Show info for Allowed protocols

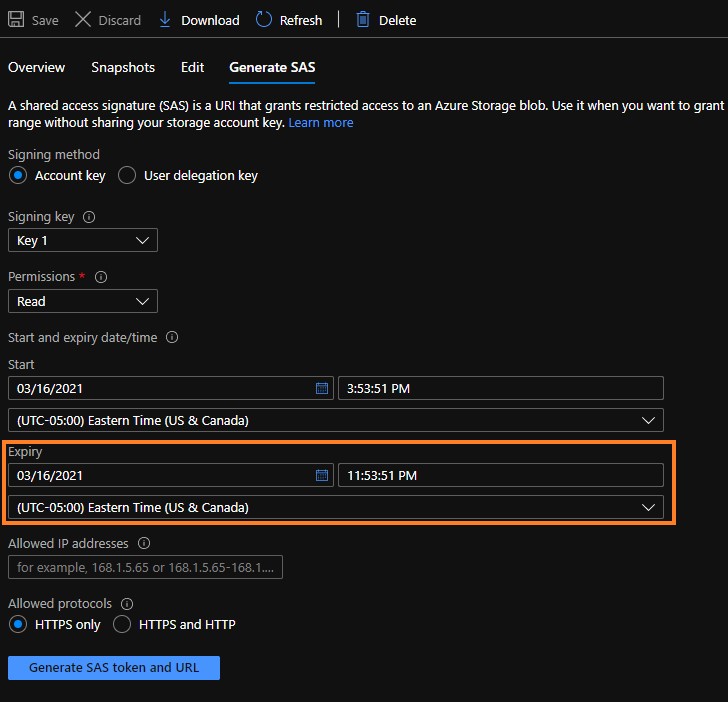point(127,604)
